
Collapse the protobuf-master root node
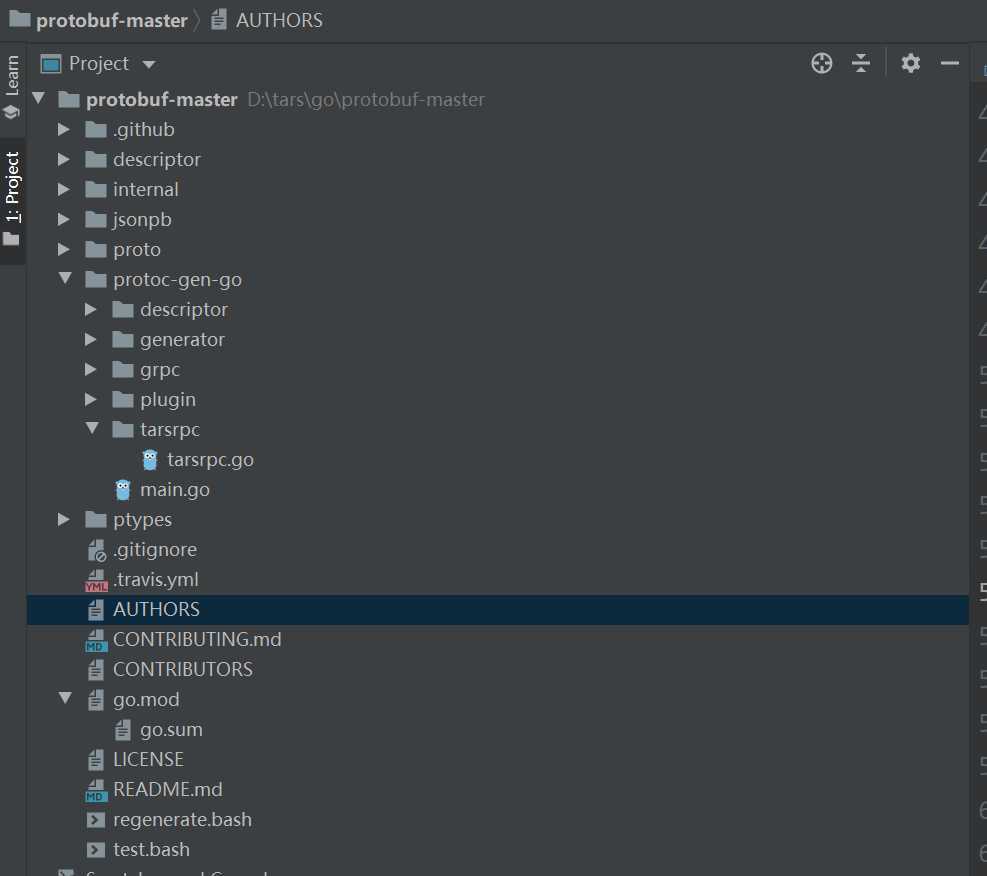pos(39,98)
